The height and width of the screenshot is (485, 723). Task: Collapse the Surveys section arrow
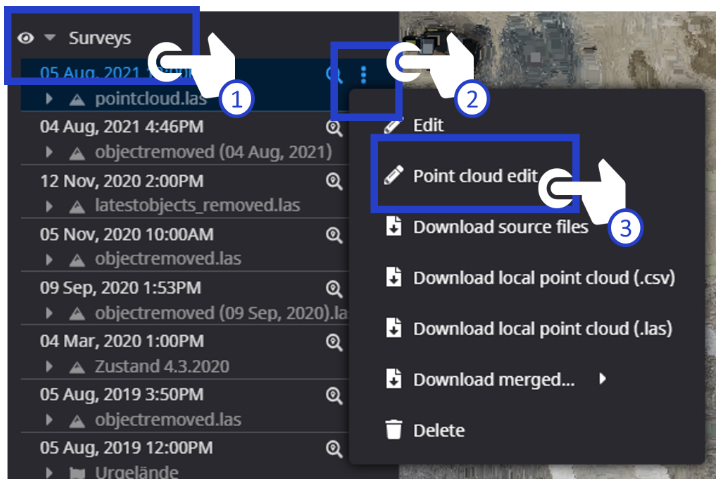click(x=50, y=37)
